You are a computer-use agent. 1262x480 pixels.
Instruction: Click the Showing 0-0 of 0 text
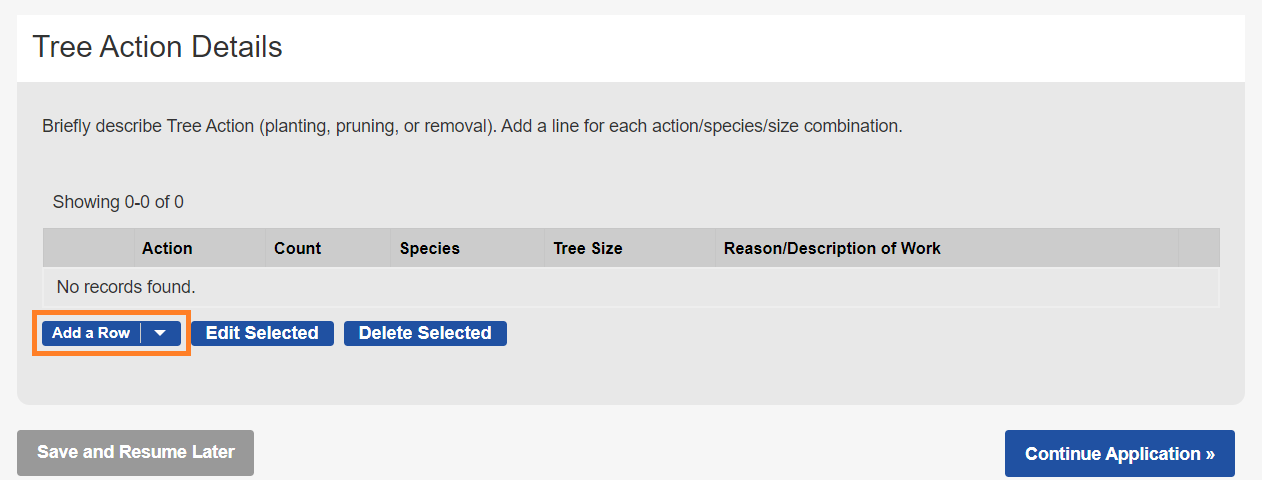(x=118, y=202)
